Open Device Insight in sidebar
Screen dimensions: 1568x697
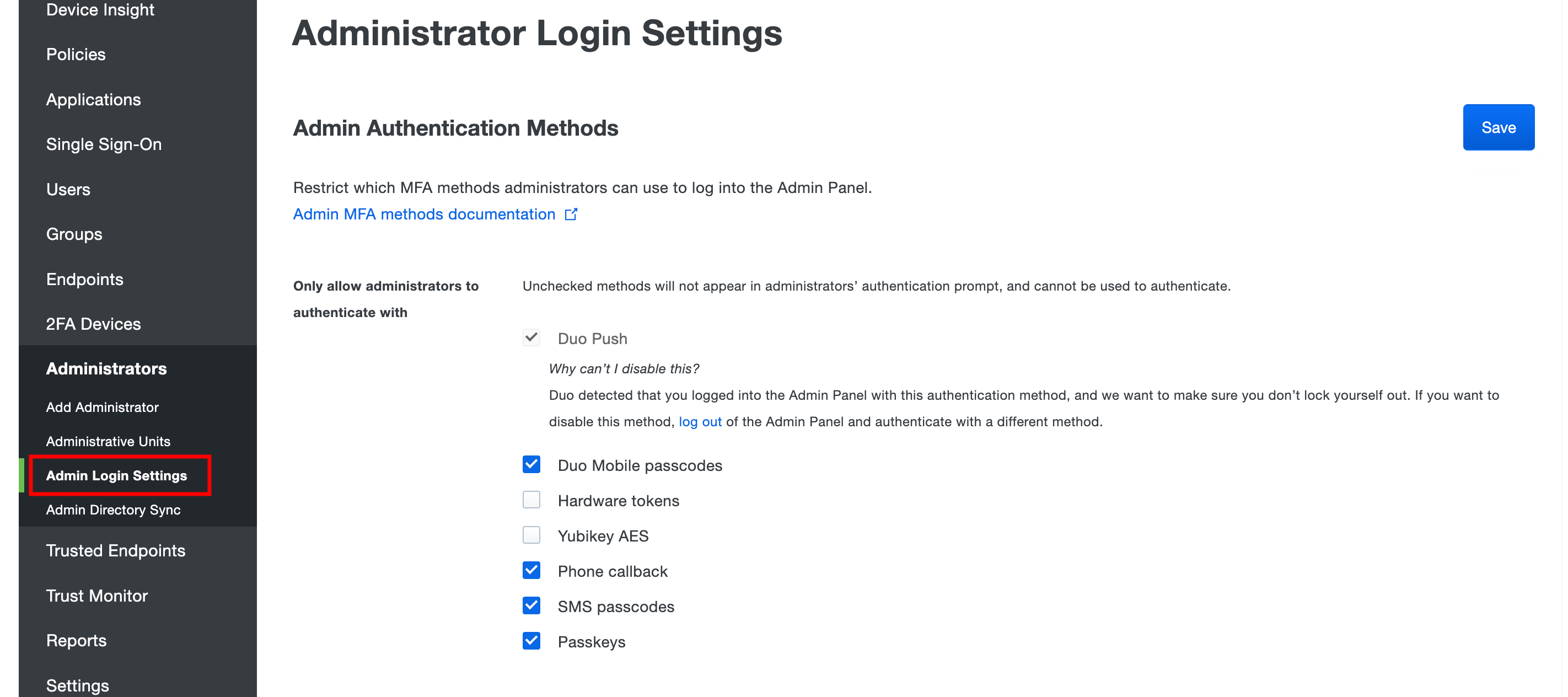click(100, 10)
